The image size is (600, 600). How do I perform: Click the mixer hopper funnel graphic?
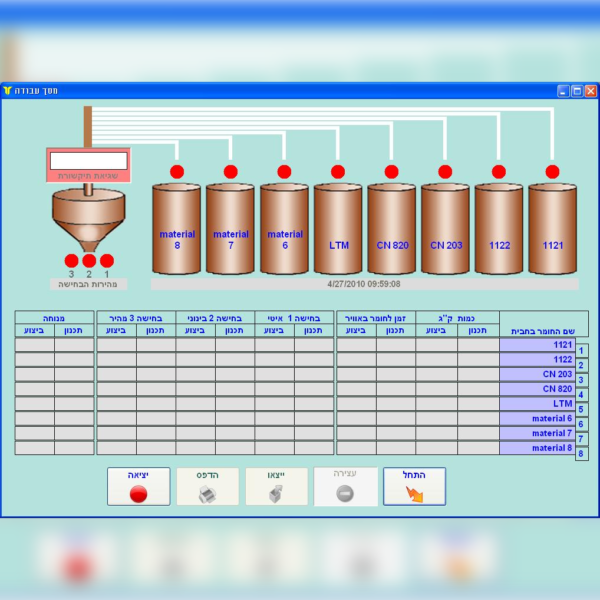[88, 218]
